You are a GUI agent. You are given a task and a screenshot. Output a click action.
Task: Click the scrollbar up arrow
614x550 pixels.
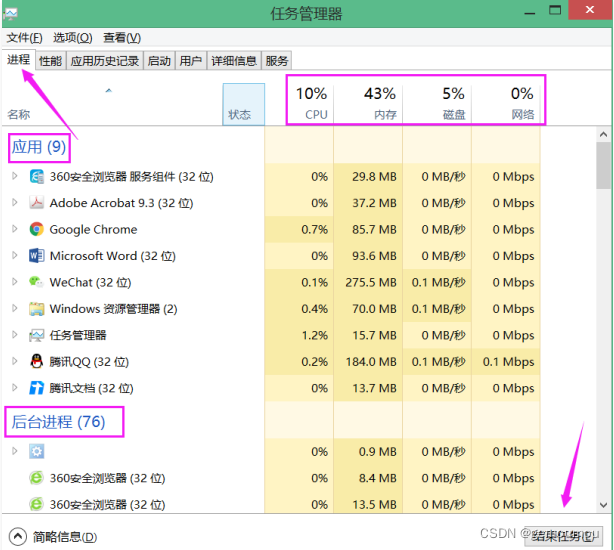[603, 134]
